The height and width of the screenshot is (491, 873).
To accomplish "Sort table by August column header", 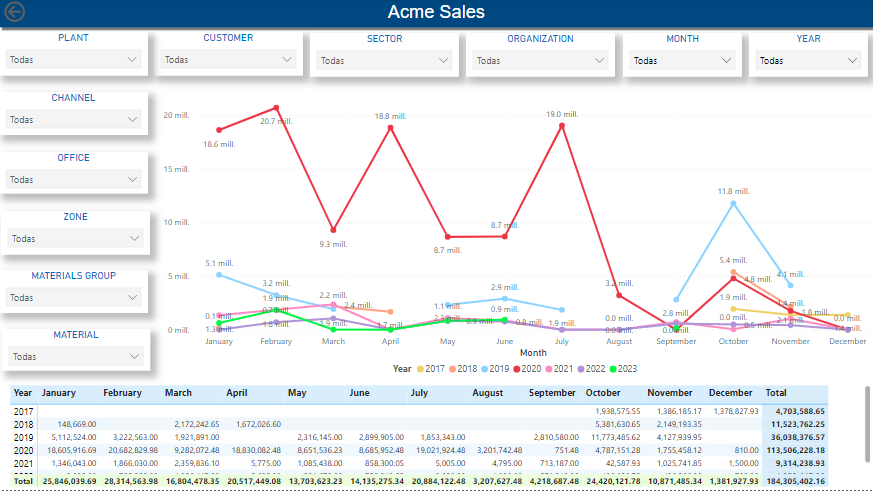I will pyautogui.click(x=488, y=393).
